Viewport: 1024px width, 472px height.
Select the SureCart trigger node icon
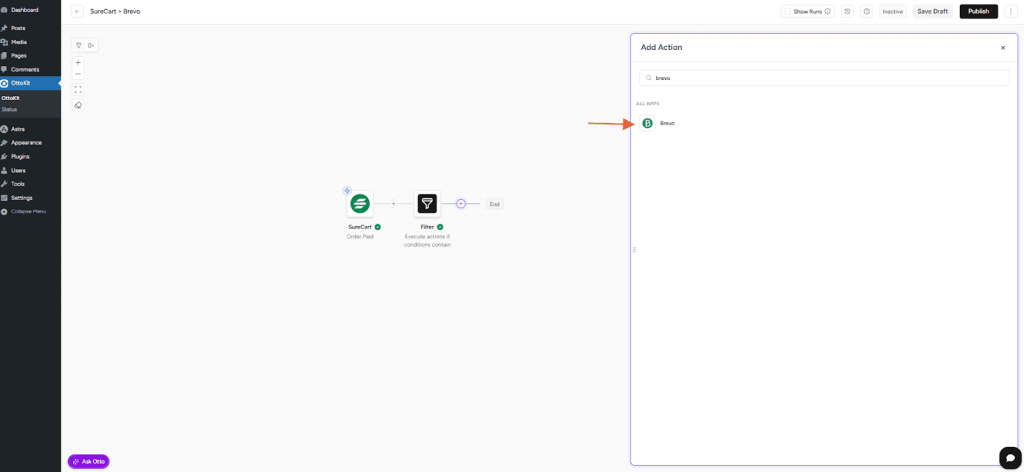tap(360, 204)
